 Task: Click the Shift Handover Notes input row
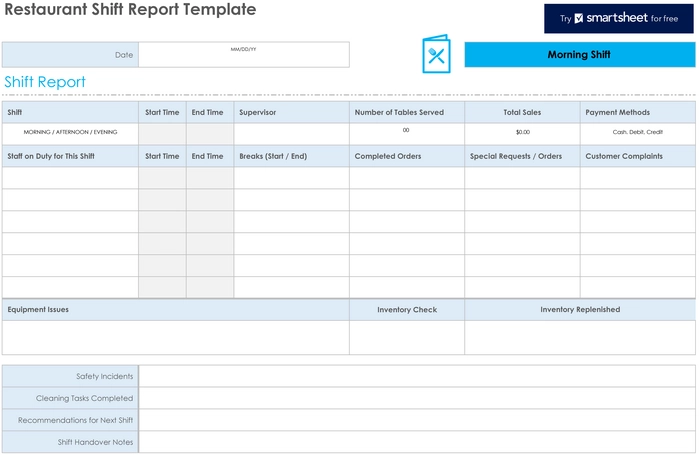pyautogui.click(x=417, y=442)
